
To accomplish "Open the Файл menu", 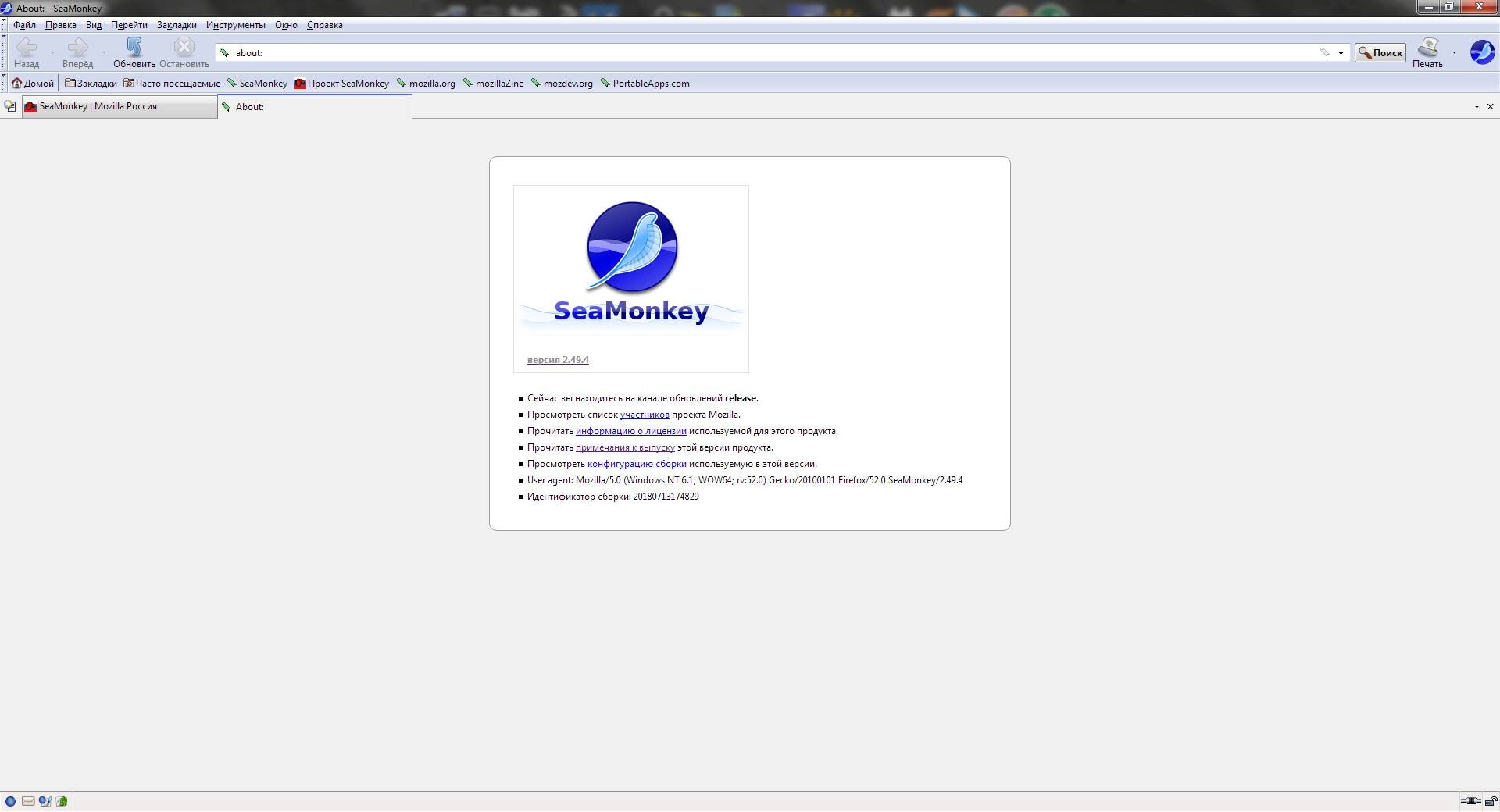I will [x=24, y=25].
